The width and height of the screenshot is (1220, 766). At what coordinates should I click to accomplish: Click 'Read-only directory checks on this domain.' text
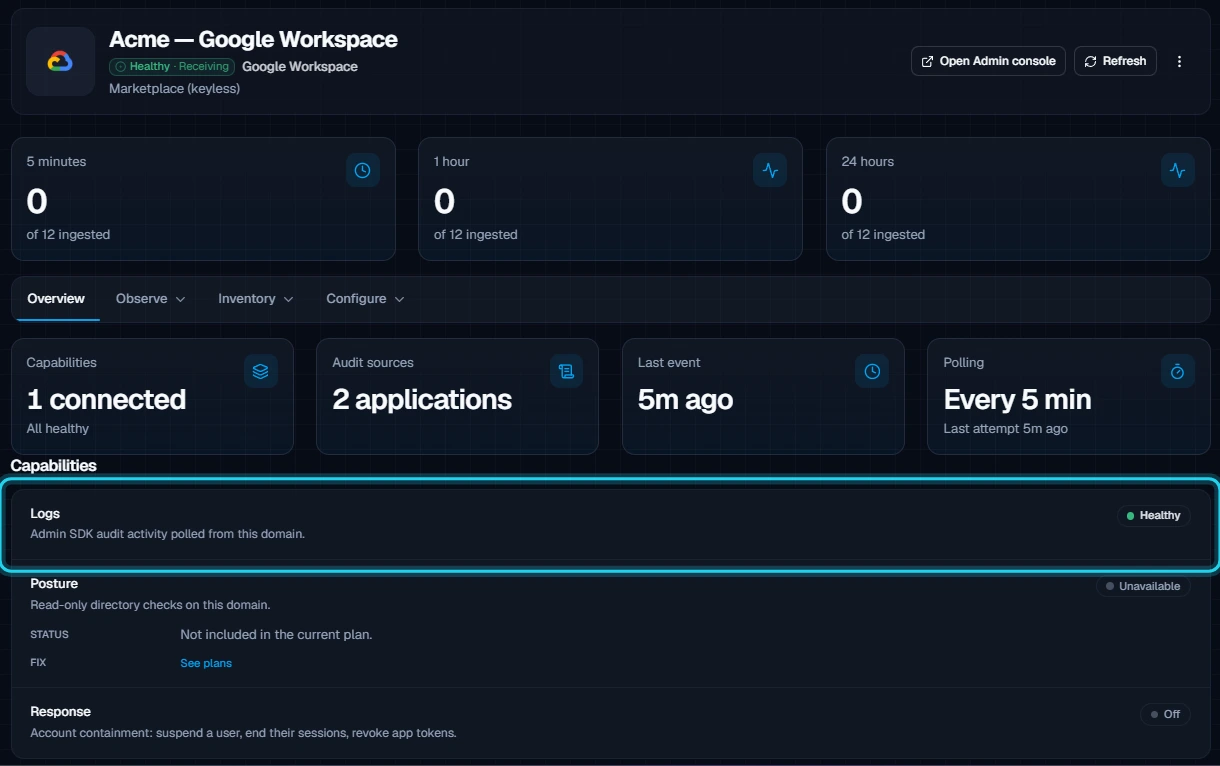coord(150,605)
